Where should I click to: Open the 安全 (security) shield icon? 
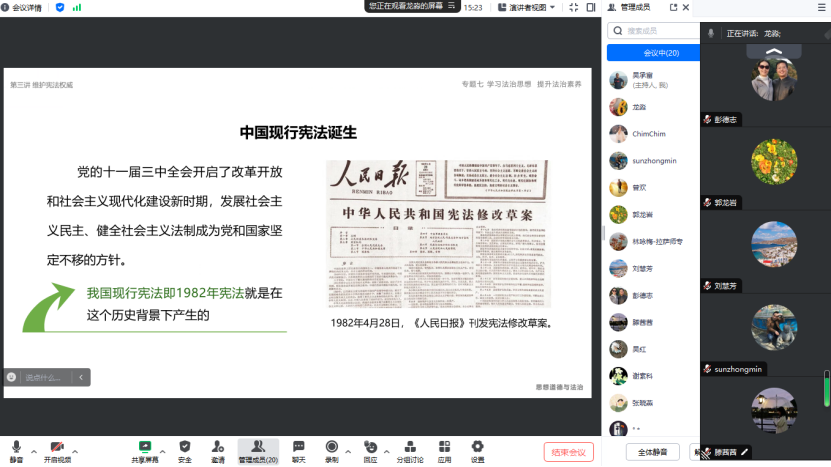(x=184, y=448)
